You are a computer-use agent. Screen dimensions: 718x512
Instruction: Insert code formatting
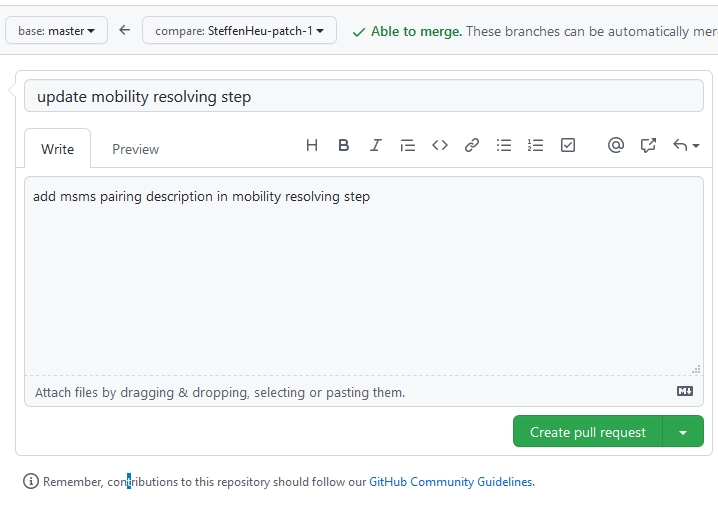click(x=440, y=146)
